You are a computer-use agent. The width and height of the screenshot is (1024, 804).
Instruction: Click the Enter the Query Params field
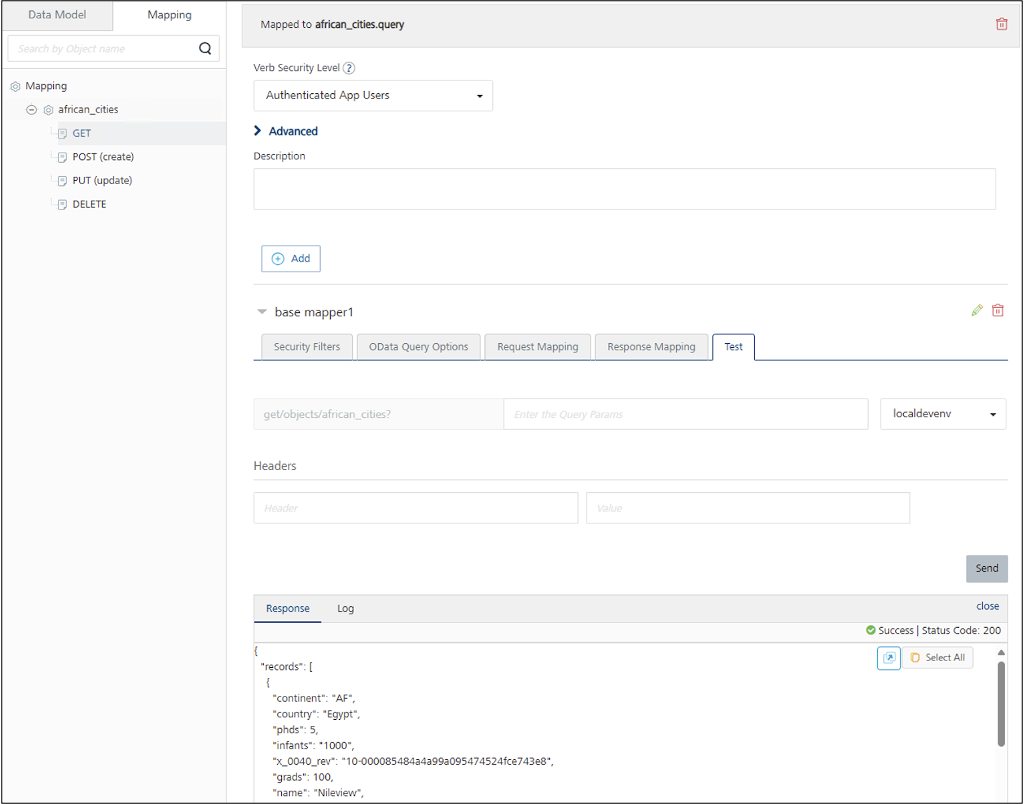[685, 414]
